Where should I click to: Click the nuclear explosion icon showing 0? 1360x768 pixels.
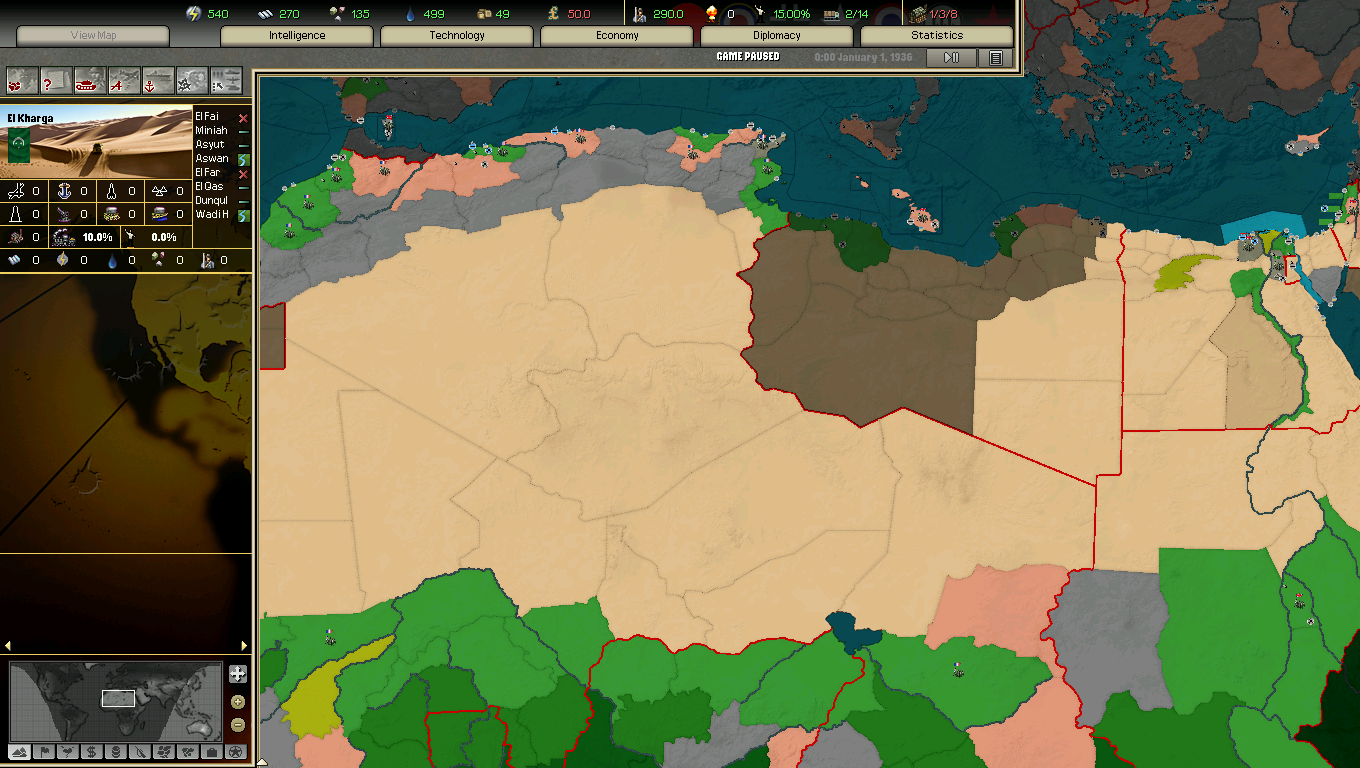(x=712, y=13)
